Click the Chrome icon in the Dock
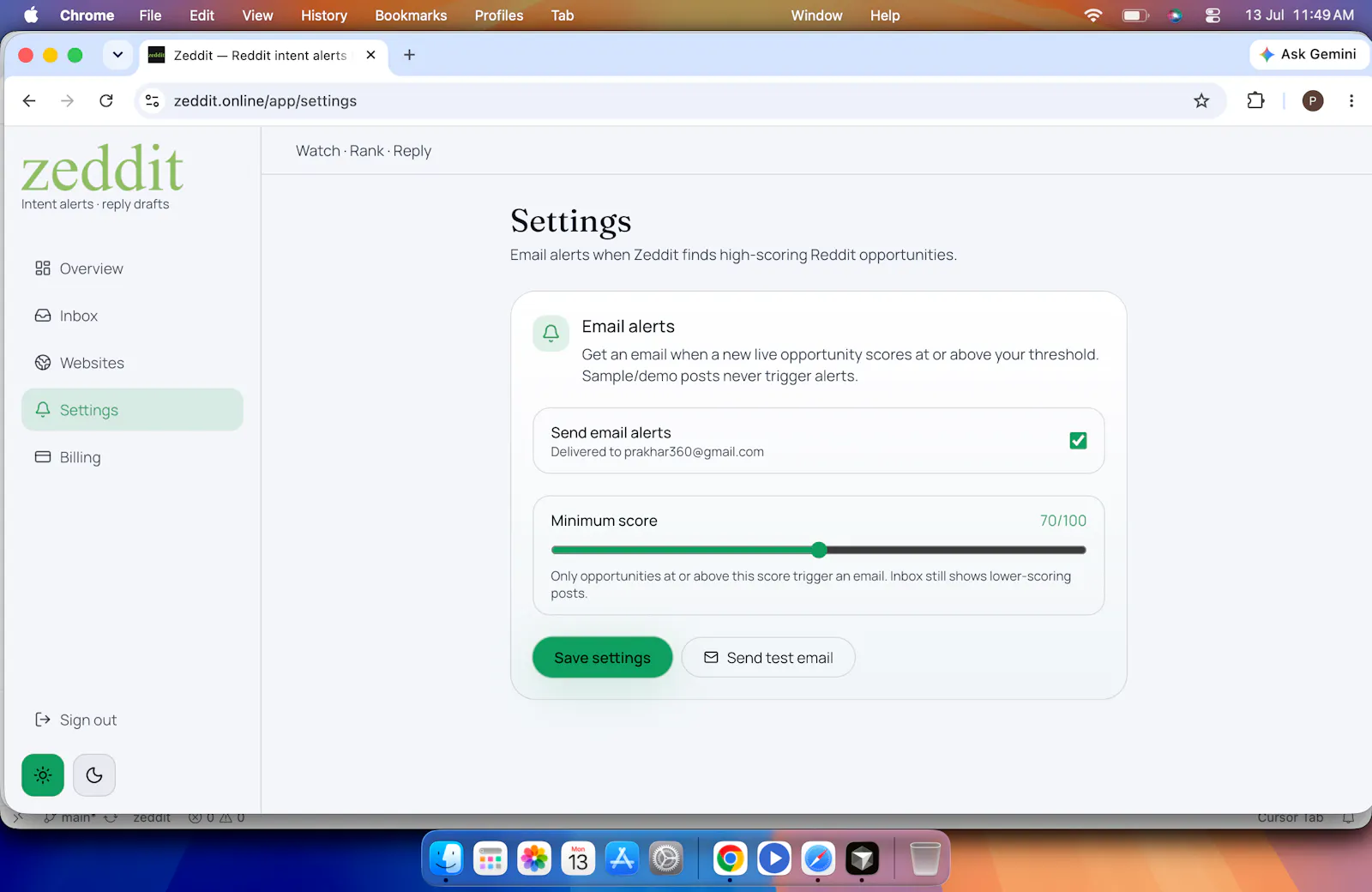Image resolution: width=1372 pixels, height=892 pixels. pyautogui.click(x=730, y=859)
